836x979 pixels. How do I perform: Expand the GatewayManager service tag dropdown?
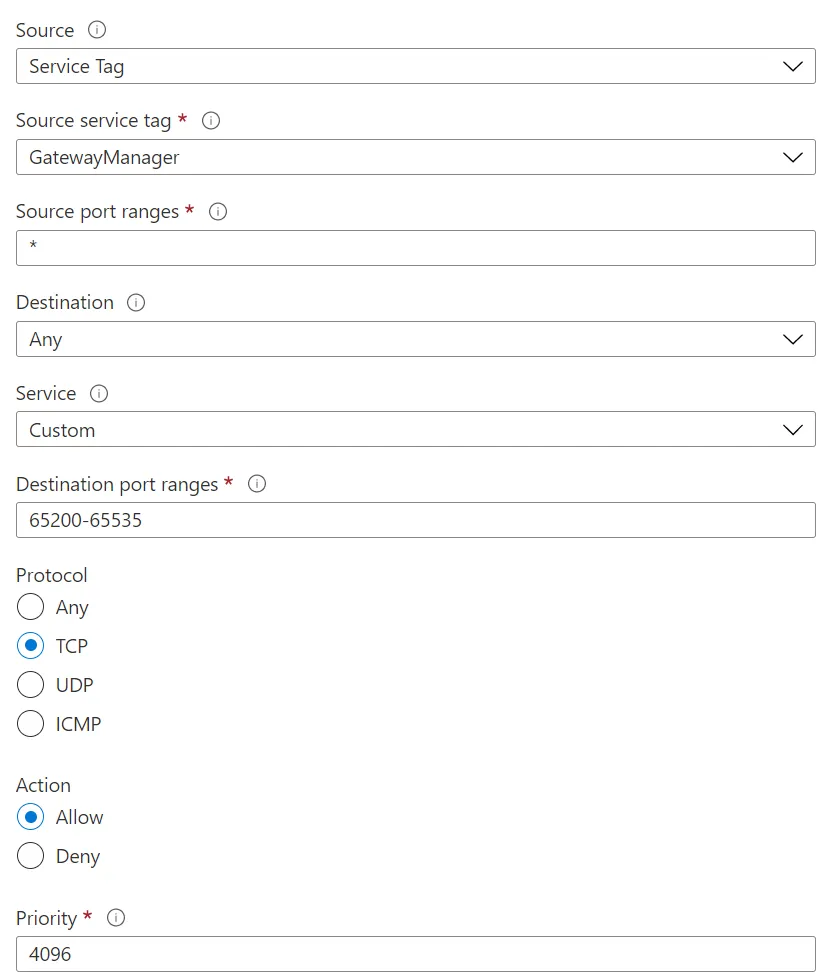tap(415, 157)
